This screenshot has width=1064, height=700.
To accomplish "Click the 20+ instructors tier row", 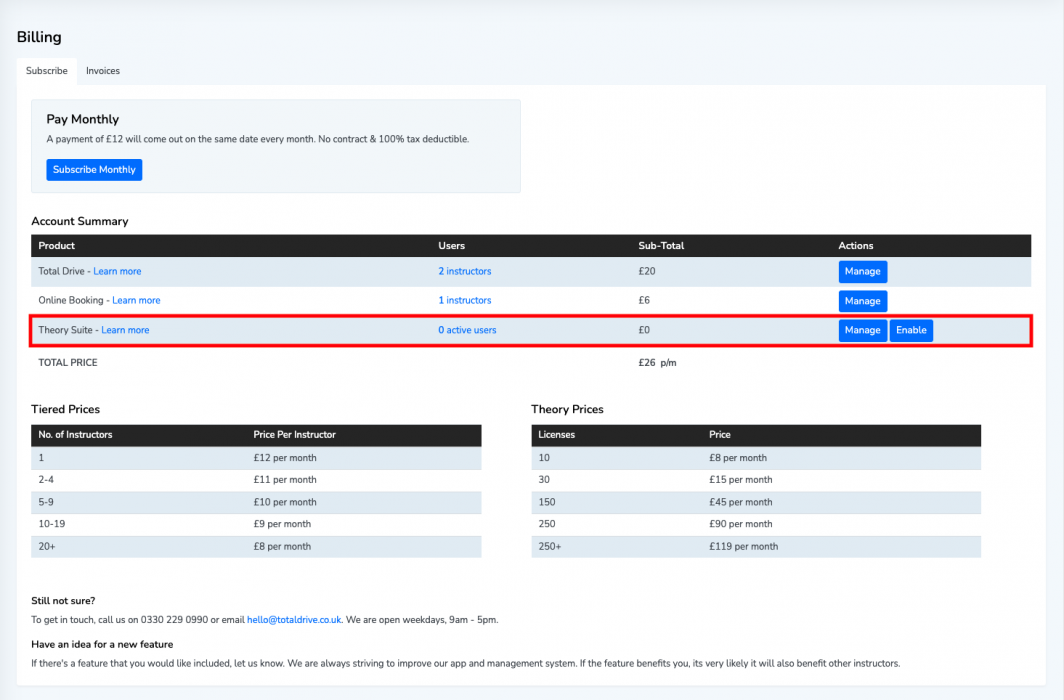I will (x=255, y=546).
